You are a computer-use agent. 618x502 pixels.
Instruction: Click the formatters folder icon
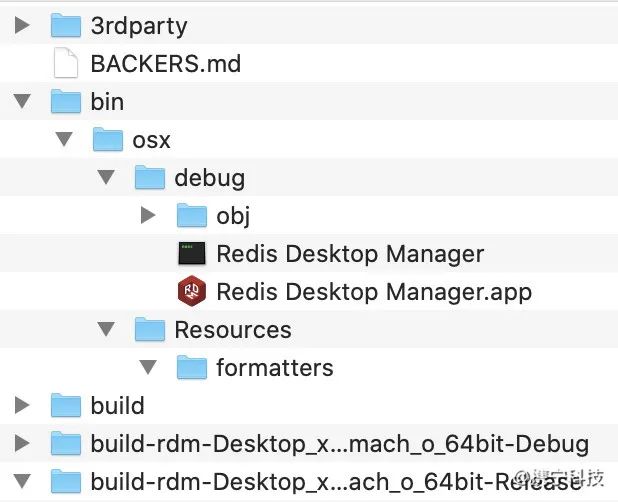click(x=192, y=367)
